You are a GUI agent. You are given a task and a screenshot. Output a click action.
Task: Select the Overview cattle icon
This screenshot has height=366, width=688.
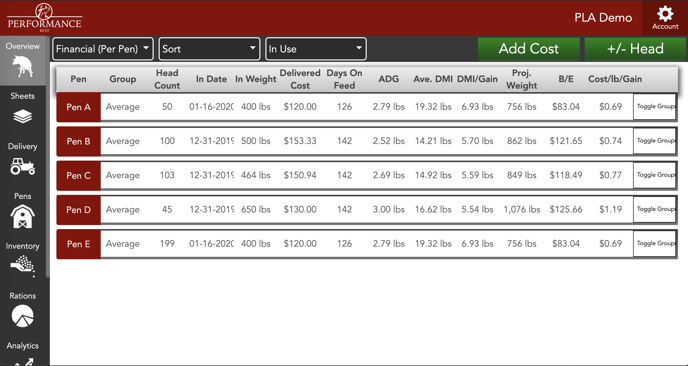click(23, 67)
